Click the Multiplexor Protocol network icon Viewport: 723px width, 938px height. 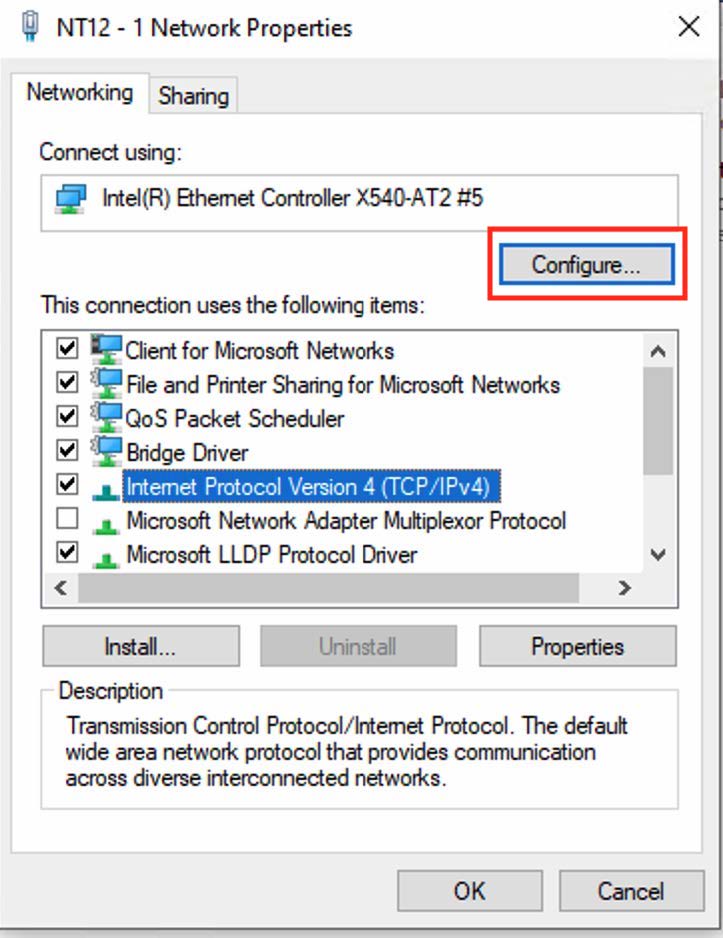[x=106, y=521]
